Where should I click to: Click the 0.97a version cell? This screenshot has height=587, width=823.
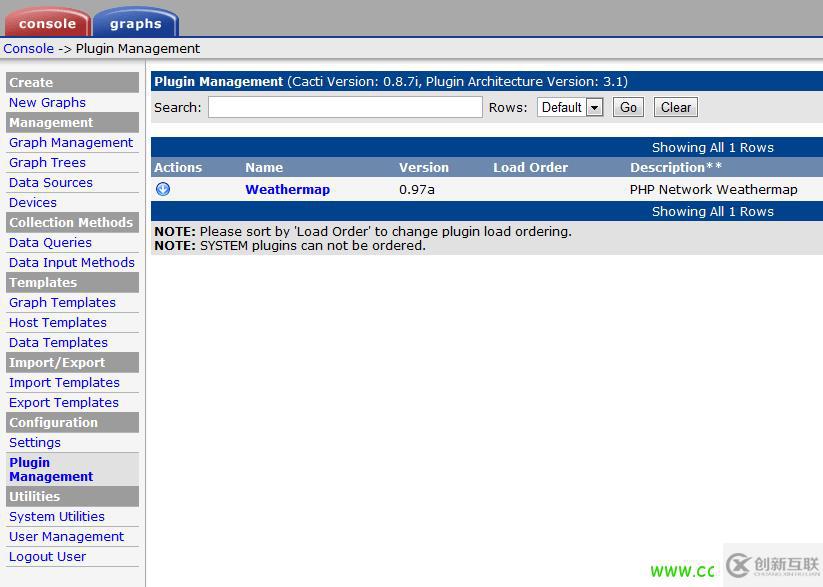(x=417, y=190)
